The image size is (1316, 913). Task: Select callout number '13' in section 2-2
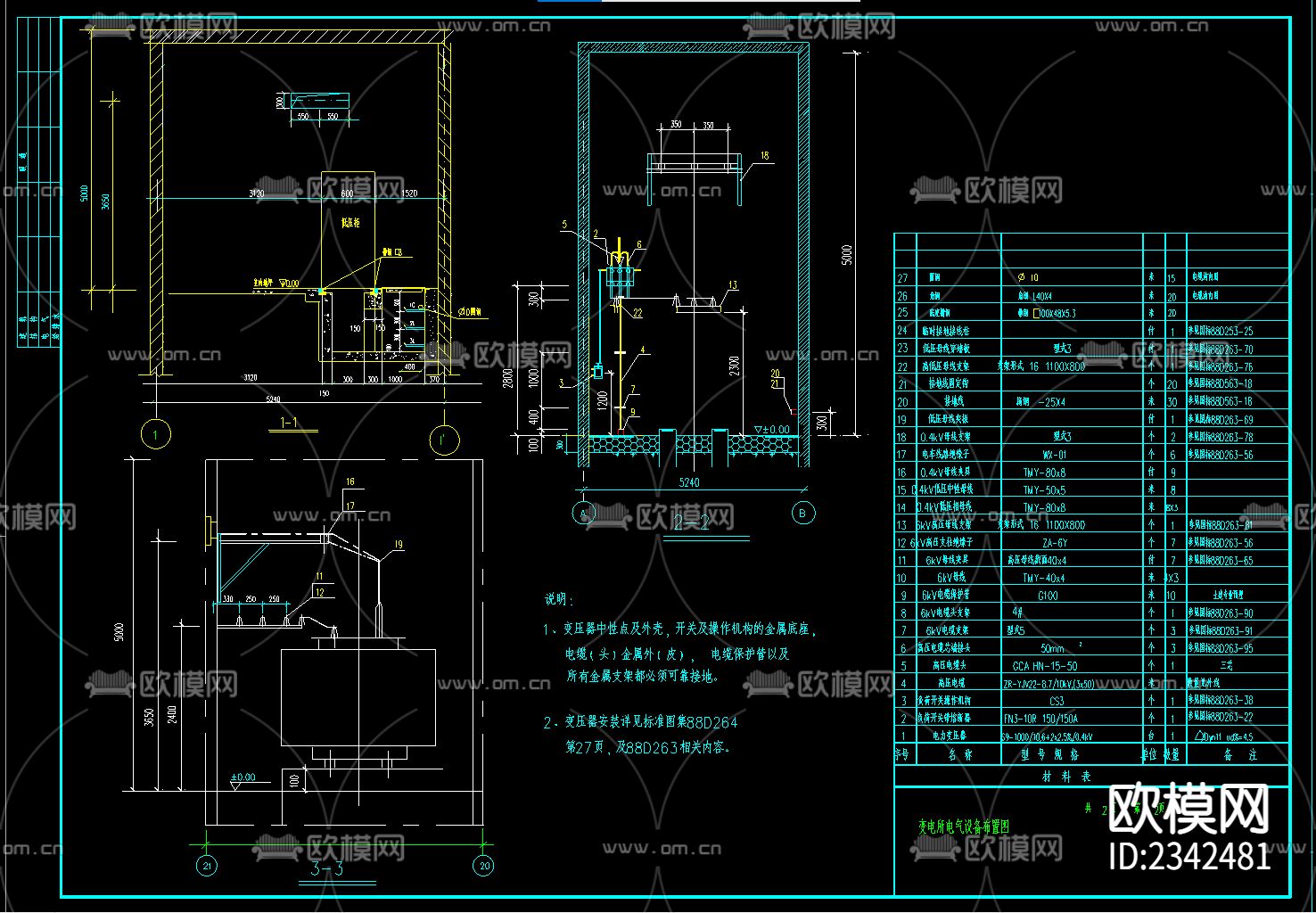point(733,286)
